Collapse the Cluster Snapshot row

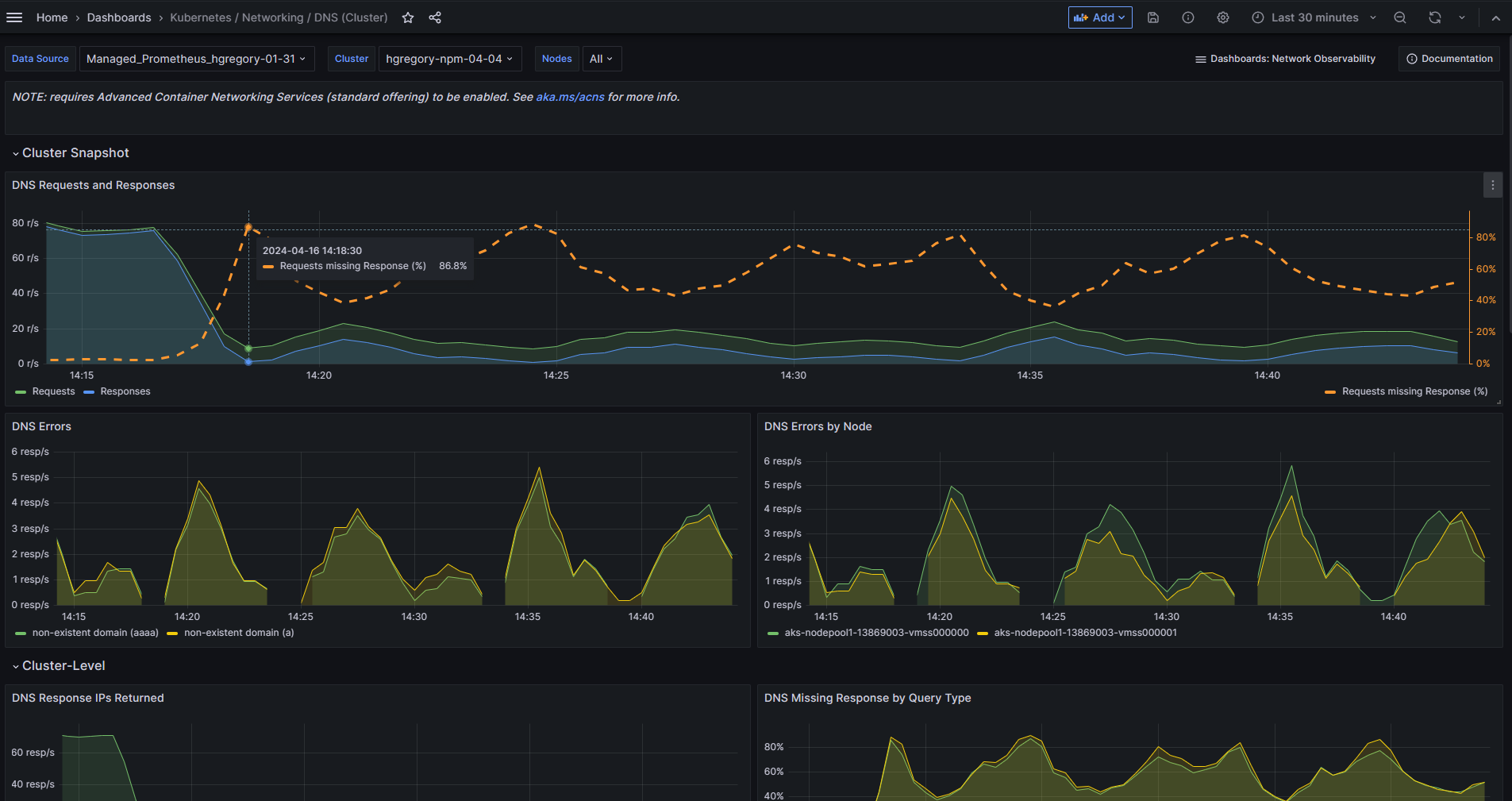pos(75,153)
